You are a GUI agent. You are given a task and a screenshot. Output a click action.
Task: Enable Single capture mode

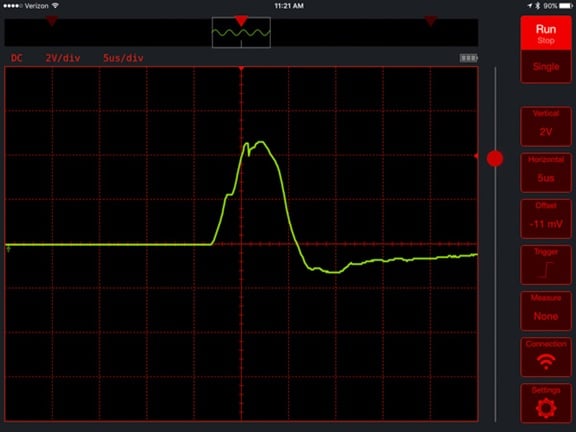(546, 67)
